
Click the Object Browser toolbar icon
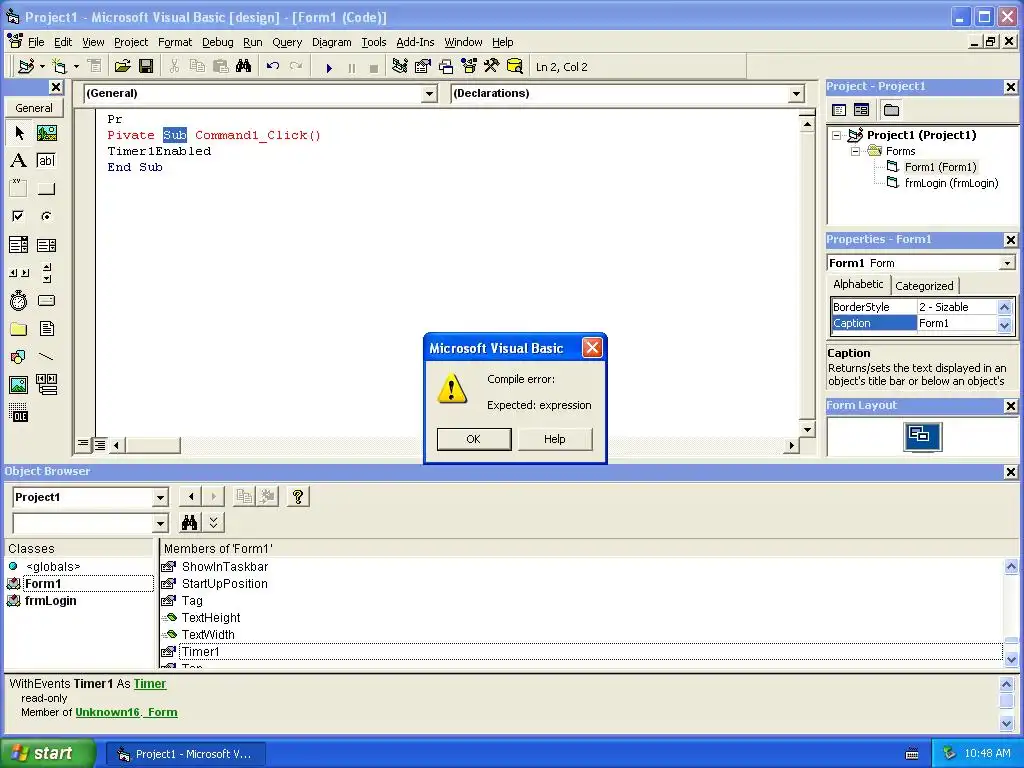pos(469,66)
